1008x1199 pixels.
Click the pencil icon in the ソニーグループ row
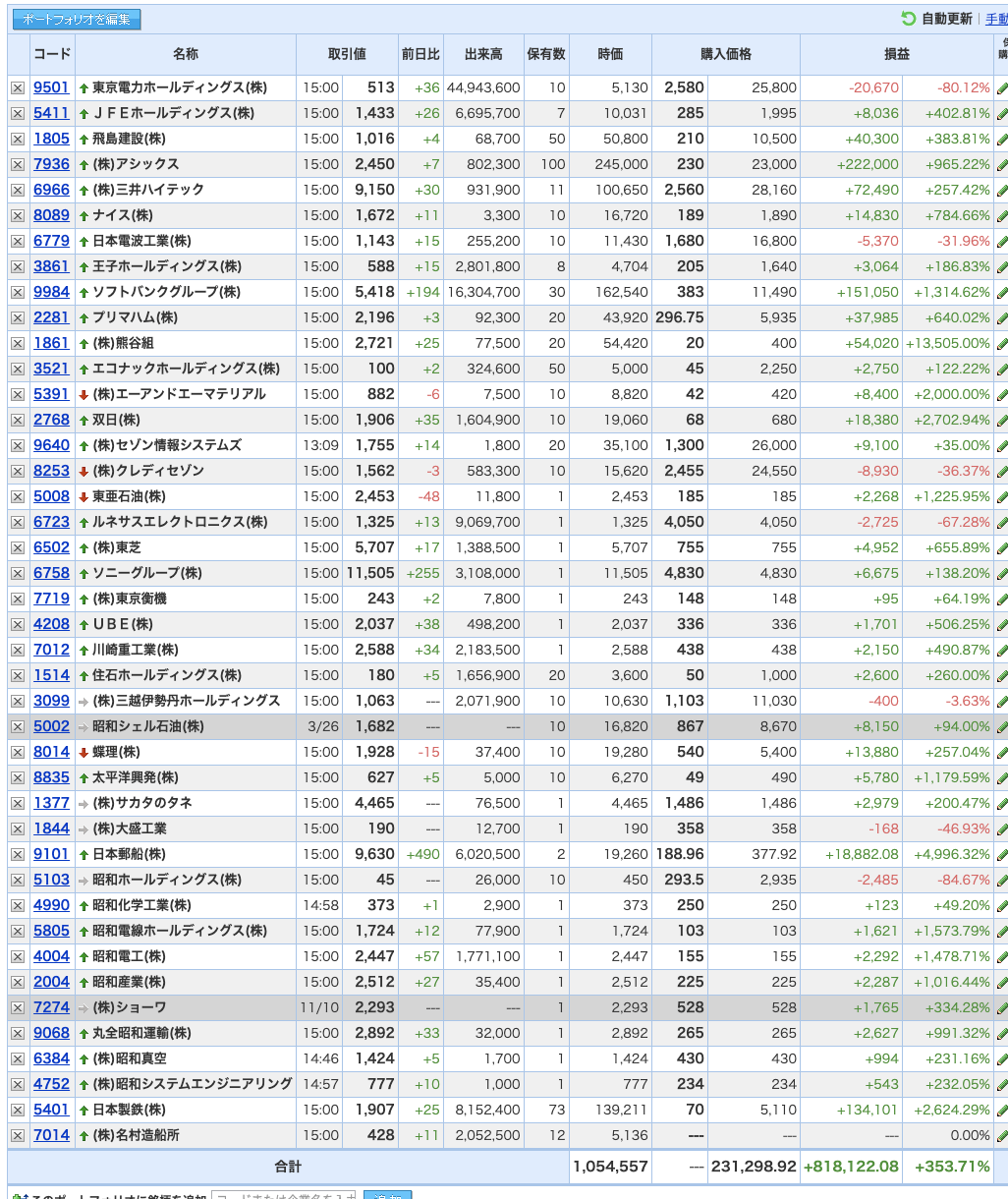pyautogui.click(x=1001, y=573)
